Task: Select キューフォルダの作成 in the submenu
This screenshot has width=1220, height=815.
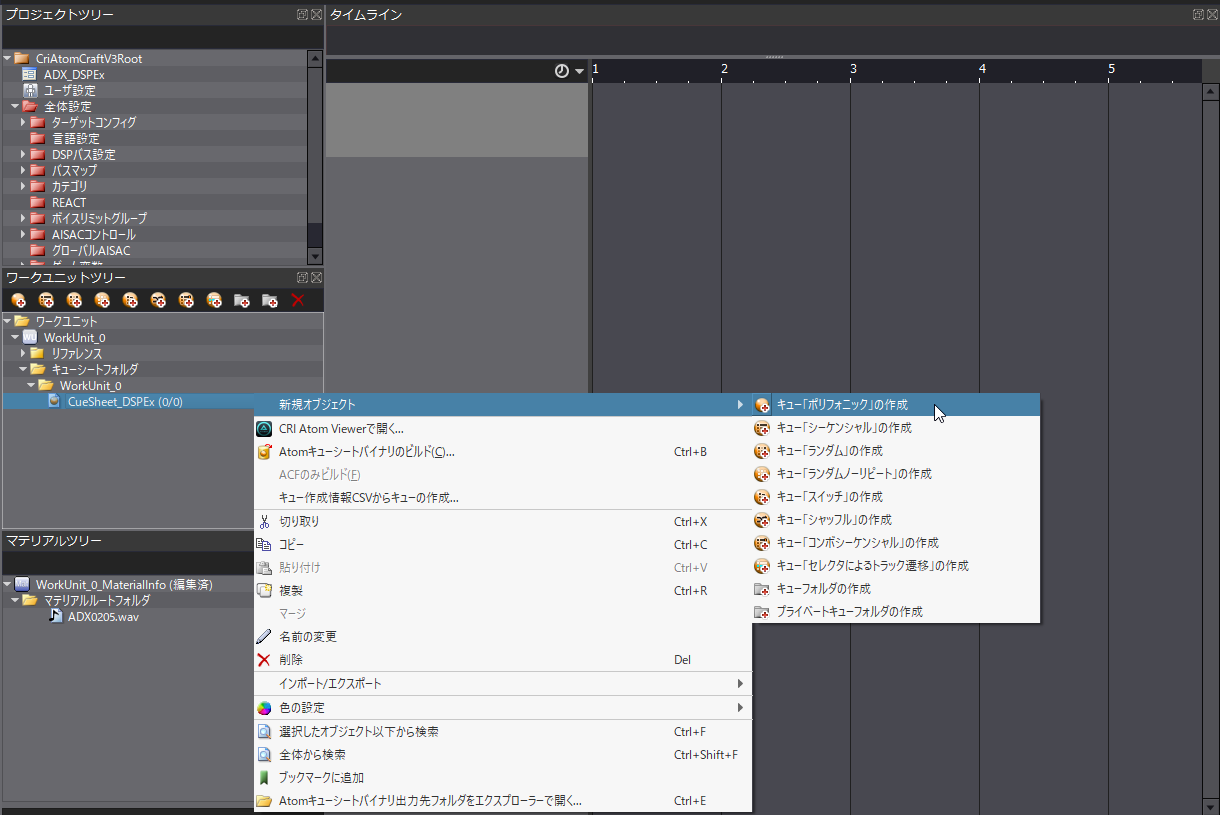Action: coord(896,588)
